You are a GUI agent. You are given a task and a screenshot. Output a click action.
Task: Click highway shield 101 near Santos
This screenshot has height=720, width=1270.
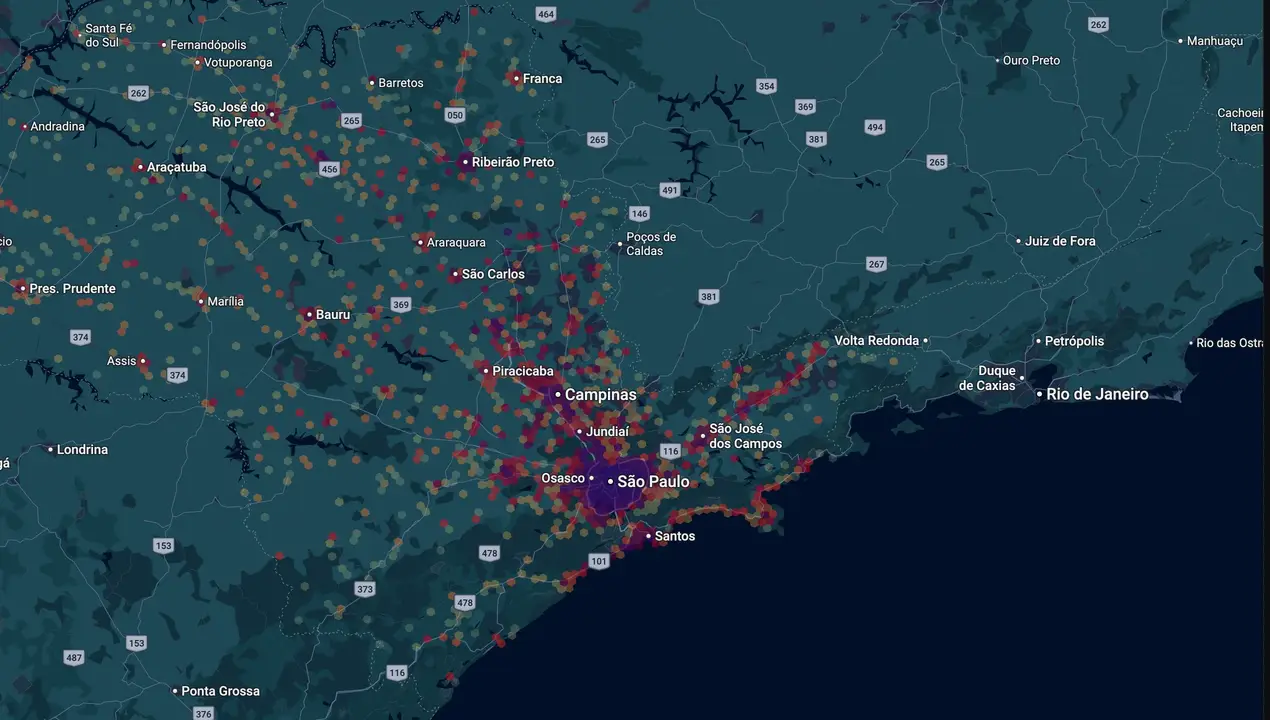tap(599, 561)
